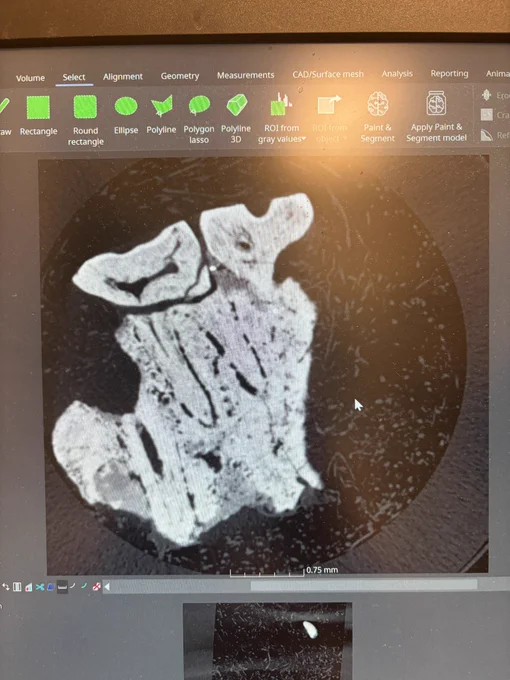Click the pink-and-white icon below viewer

(29, 587)
